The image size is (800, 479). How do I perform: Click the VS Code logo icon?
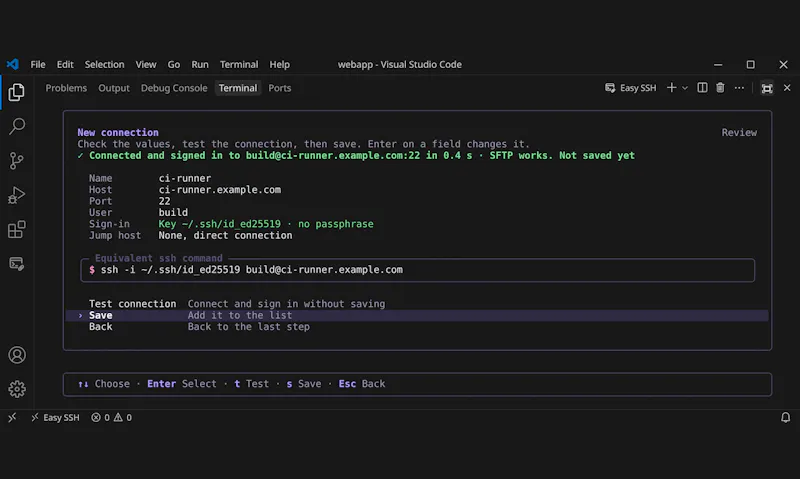tap(13, 64)
